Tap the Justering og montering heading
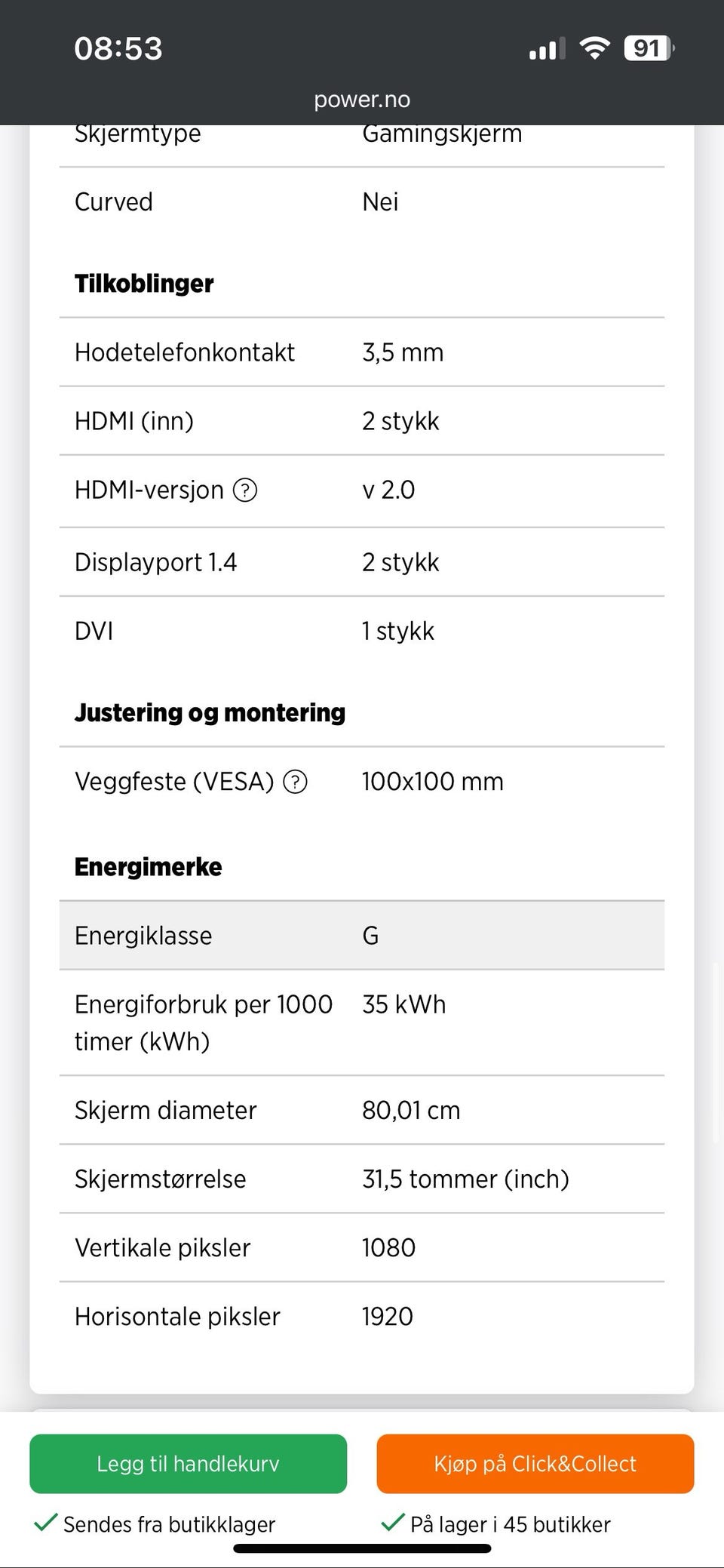 [x=210, y=712]
